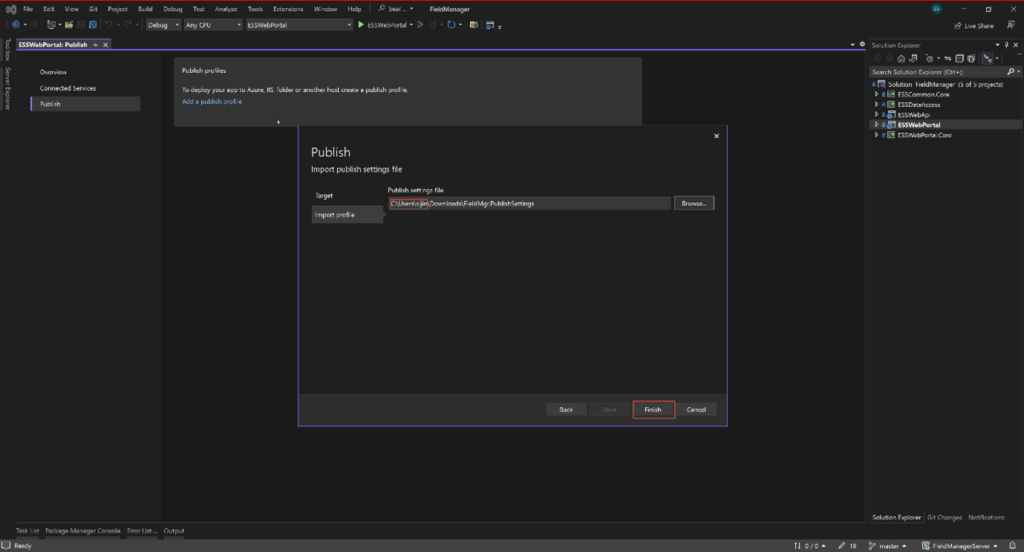Click Switch Views icon in Solution Explorer
This screenshot has height=552, width=1024.
click(913, 58)
